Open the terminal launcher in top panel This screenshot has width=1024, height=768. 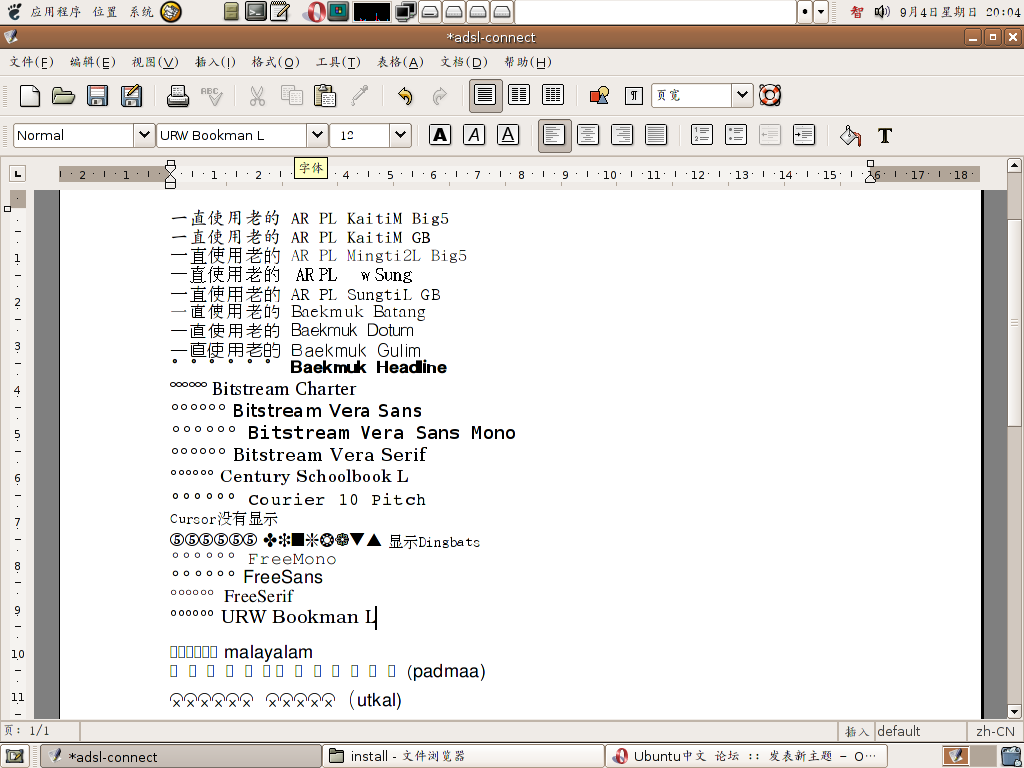click(x=255, y=11)
